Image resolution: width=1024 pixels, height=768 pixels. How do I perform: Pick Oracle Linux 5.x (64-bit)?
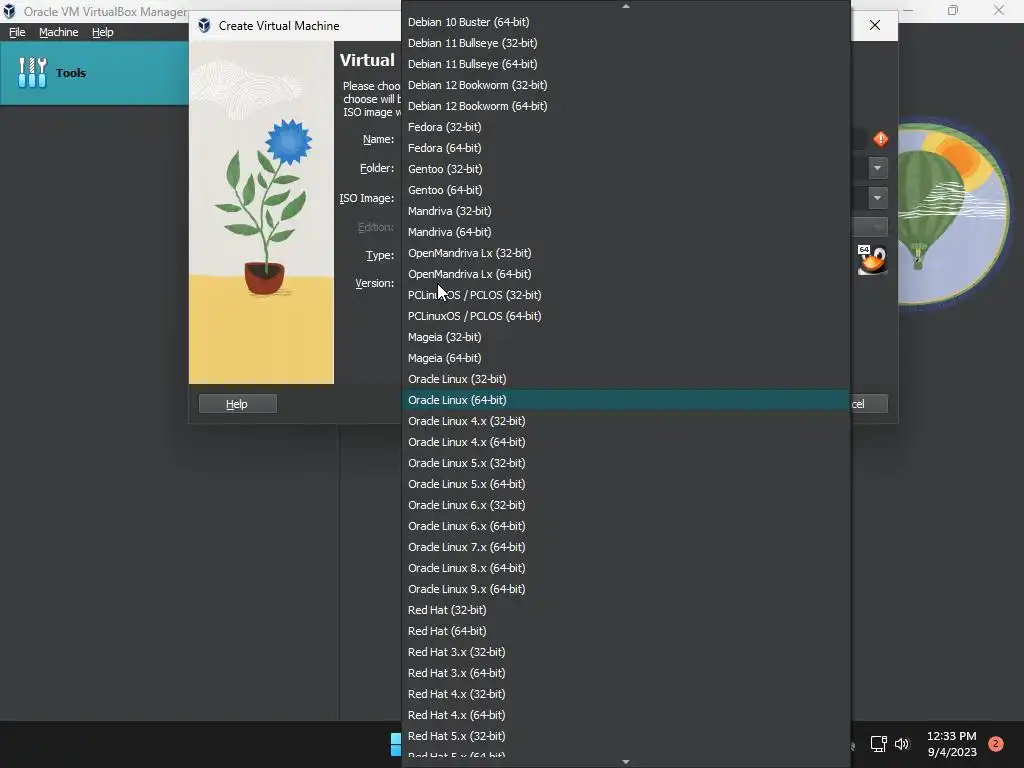(626, 484)
